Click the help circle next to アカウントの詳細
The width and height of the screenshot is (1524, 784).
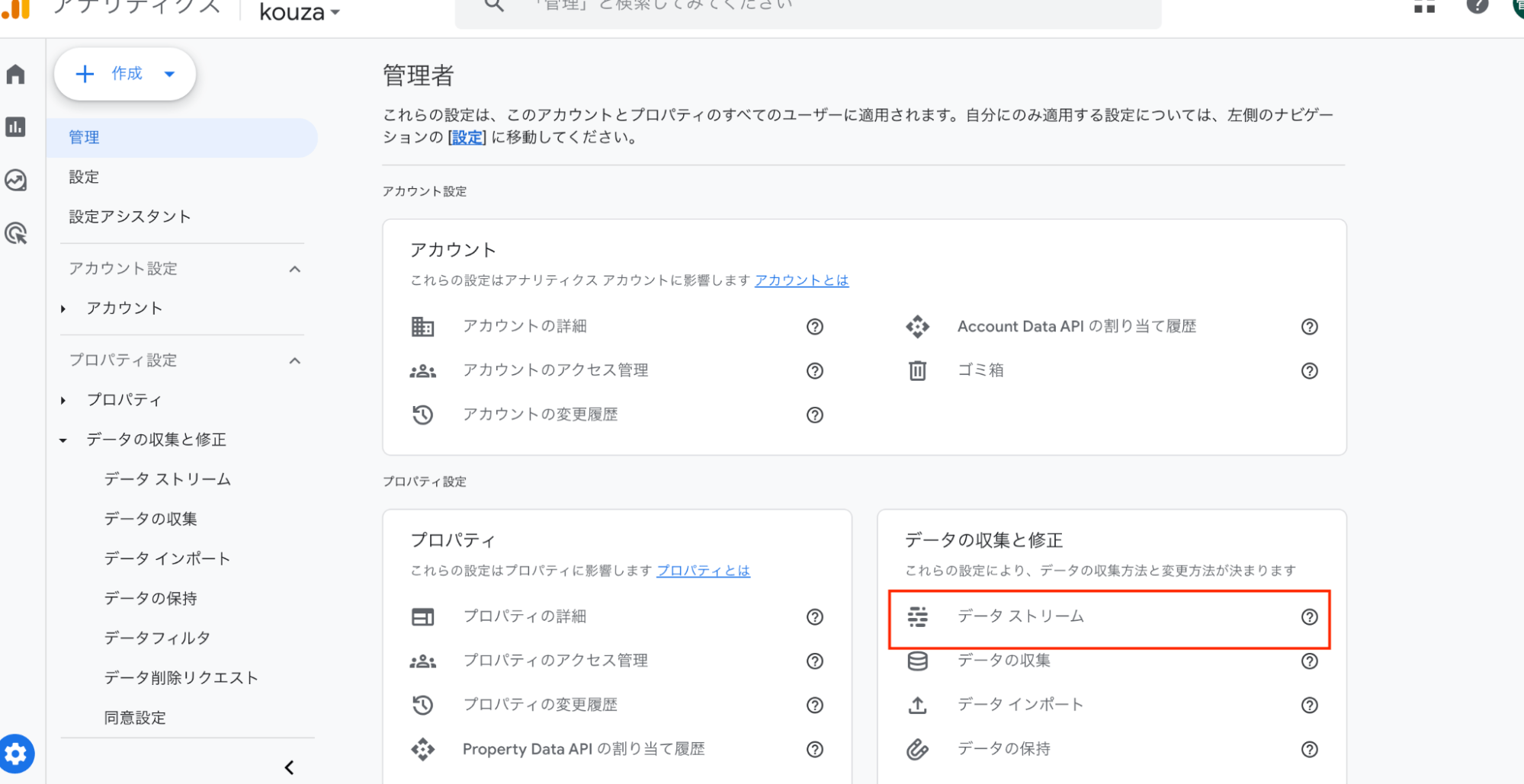click(814, 326)
